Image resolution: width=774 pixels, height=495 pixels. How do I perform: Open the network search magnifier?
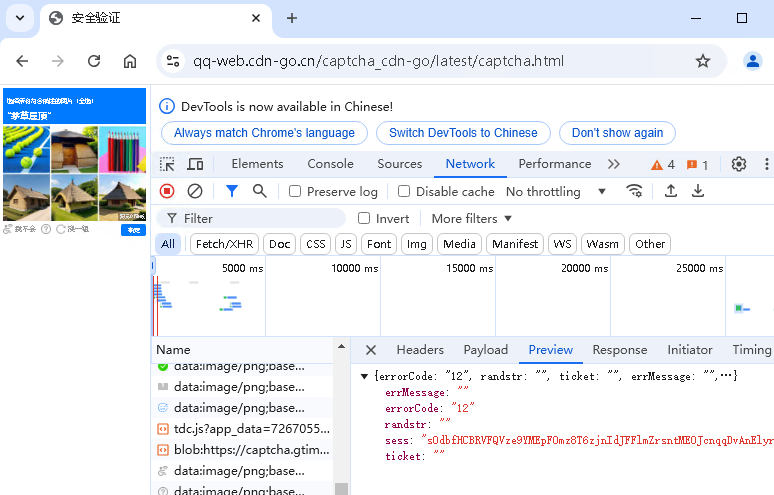tap(260, 191)
